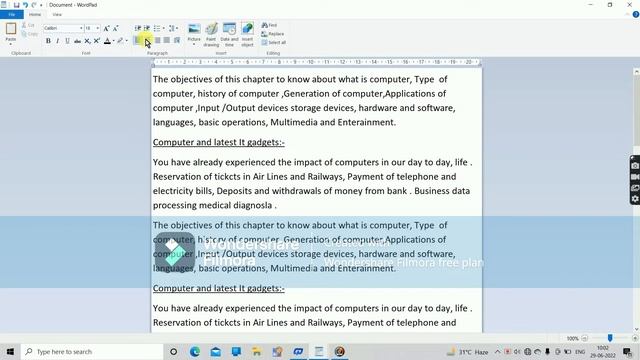This screenshot has width=640, height=360.
Task: Click the zoom in plus button
Action: click(x=635, y=338)
